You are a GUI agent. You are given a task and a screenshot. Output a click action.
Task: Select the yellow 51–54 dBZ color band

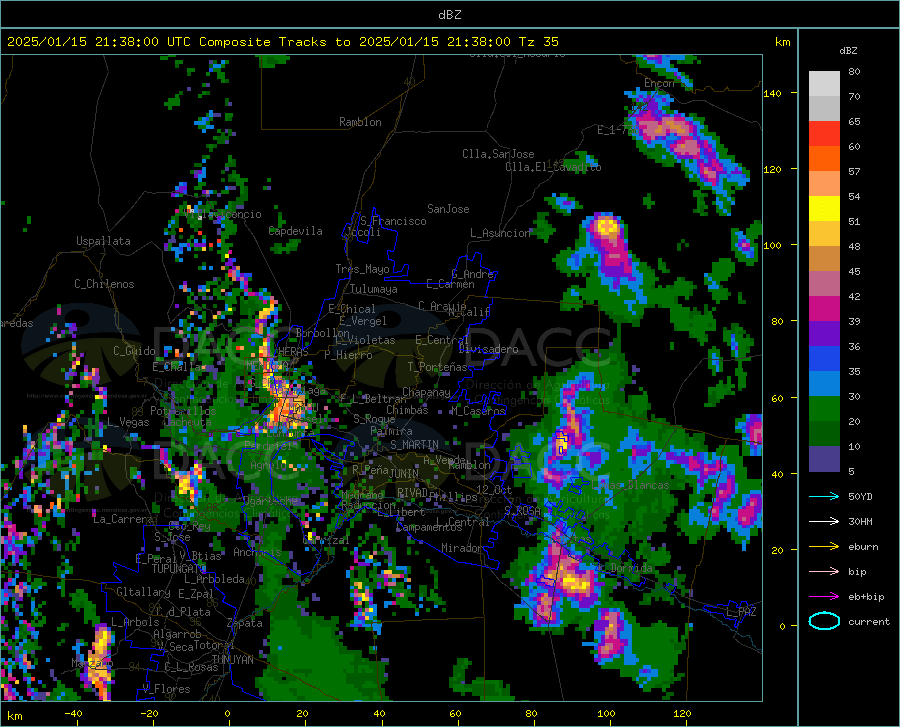tap(824, 209)
